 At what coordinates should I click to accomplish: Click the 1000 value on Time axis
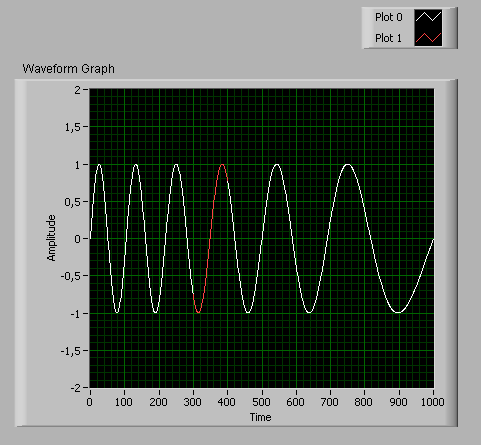(x=432, y=402)
